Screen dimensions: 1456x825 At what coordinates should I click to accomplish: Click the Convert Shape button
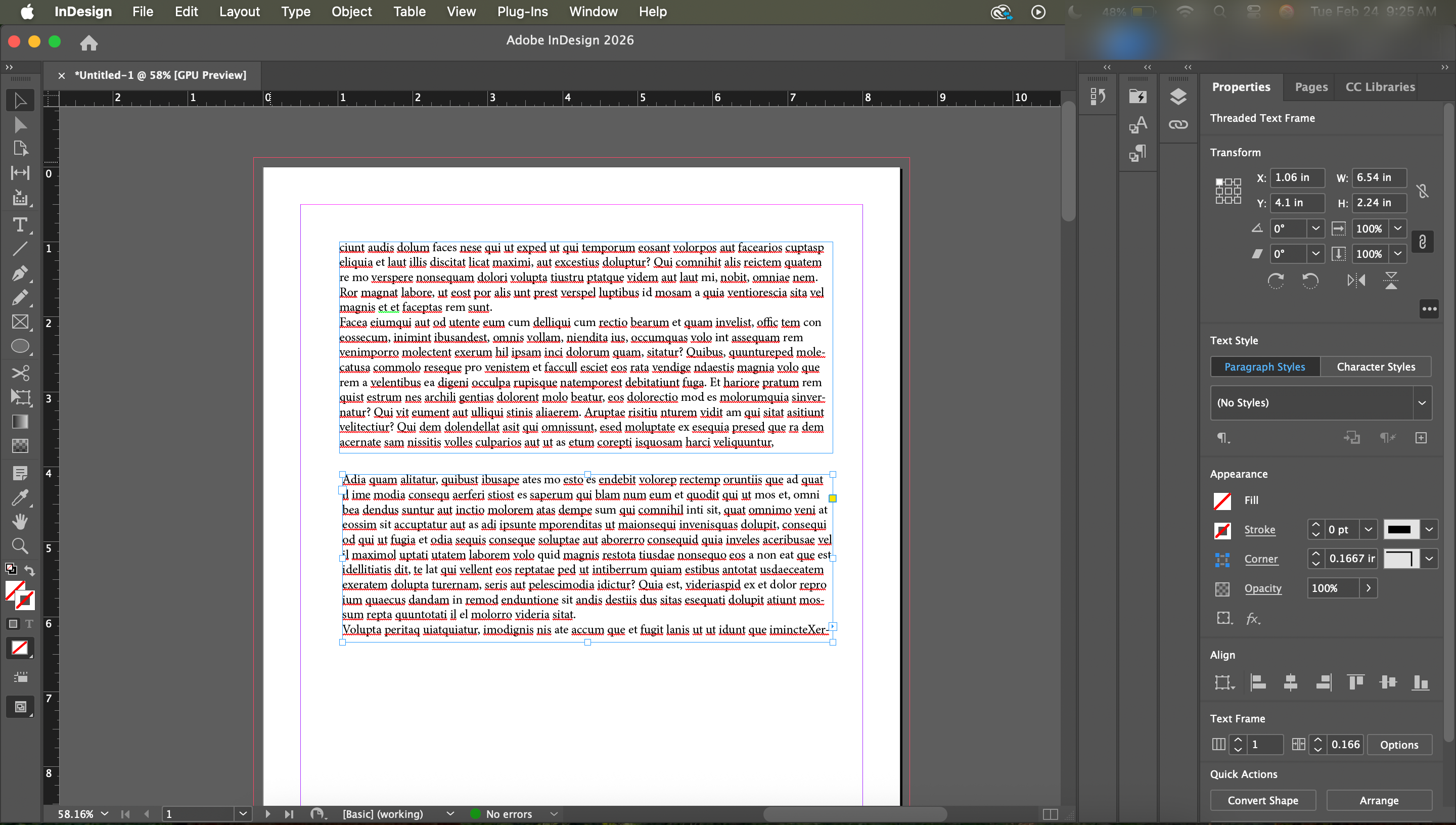1262,800
